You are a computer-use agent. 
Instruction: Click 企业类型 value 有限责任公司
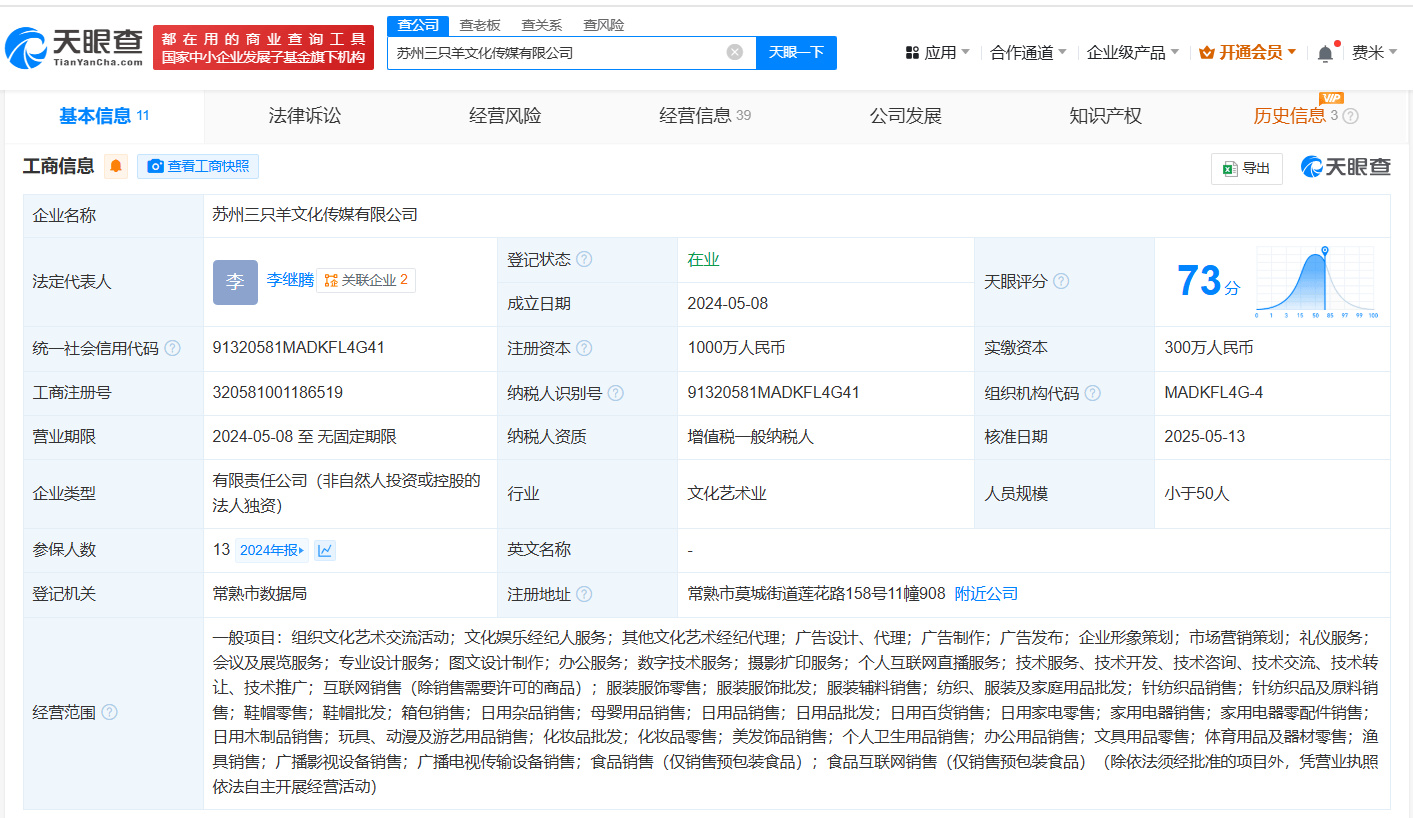click(x=347, y=493)
